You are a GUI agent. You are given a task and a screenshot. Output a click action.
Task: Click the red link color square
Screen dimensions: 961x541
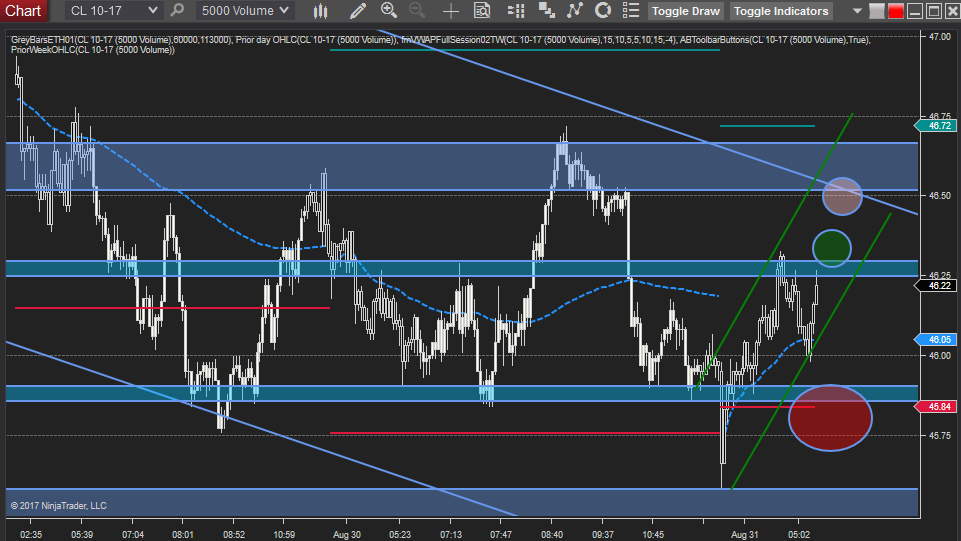[x=895, y=11]
